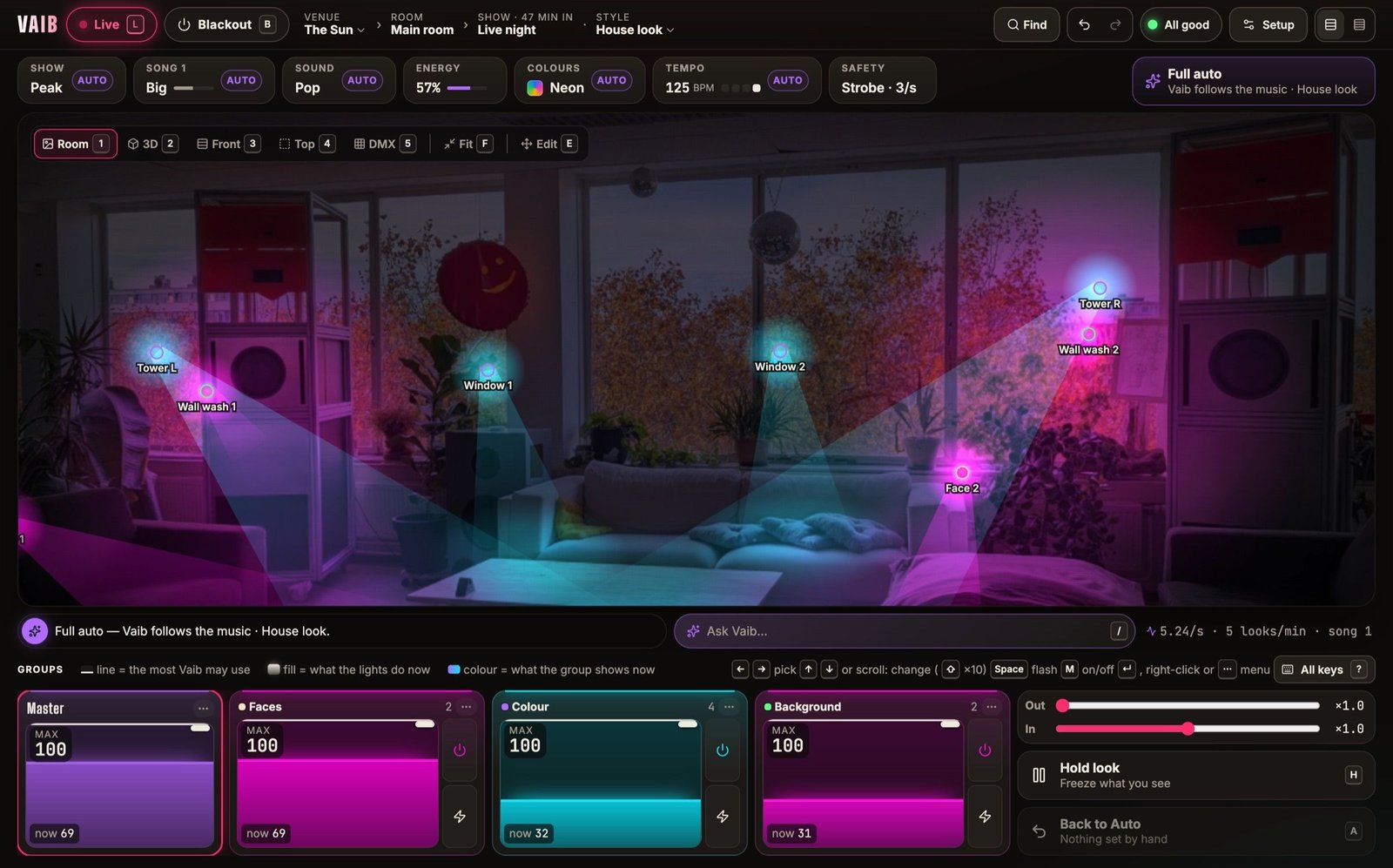Switch to the list layout icon
Viewport: 1393px width, 868px height.
click(1359, 24)
